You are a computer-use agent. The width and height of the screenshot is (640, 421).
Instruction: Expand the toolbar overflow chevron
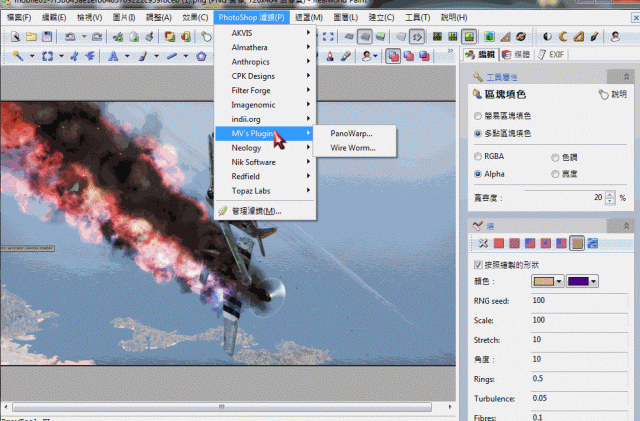coord(450,51)
